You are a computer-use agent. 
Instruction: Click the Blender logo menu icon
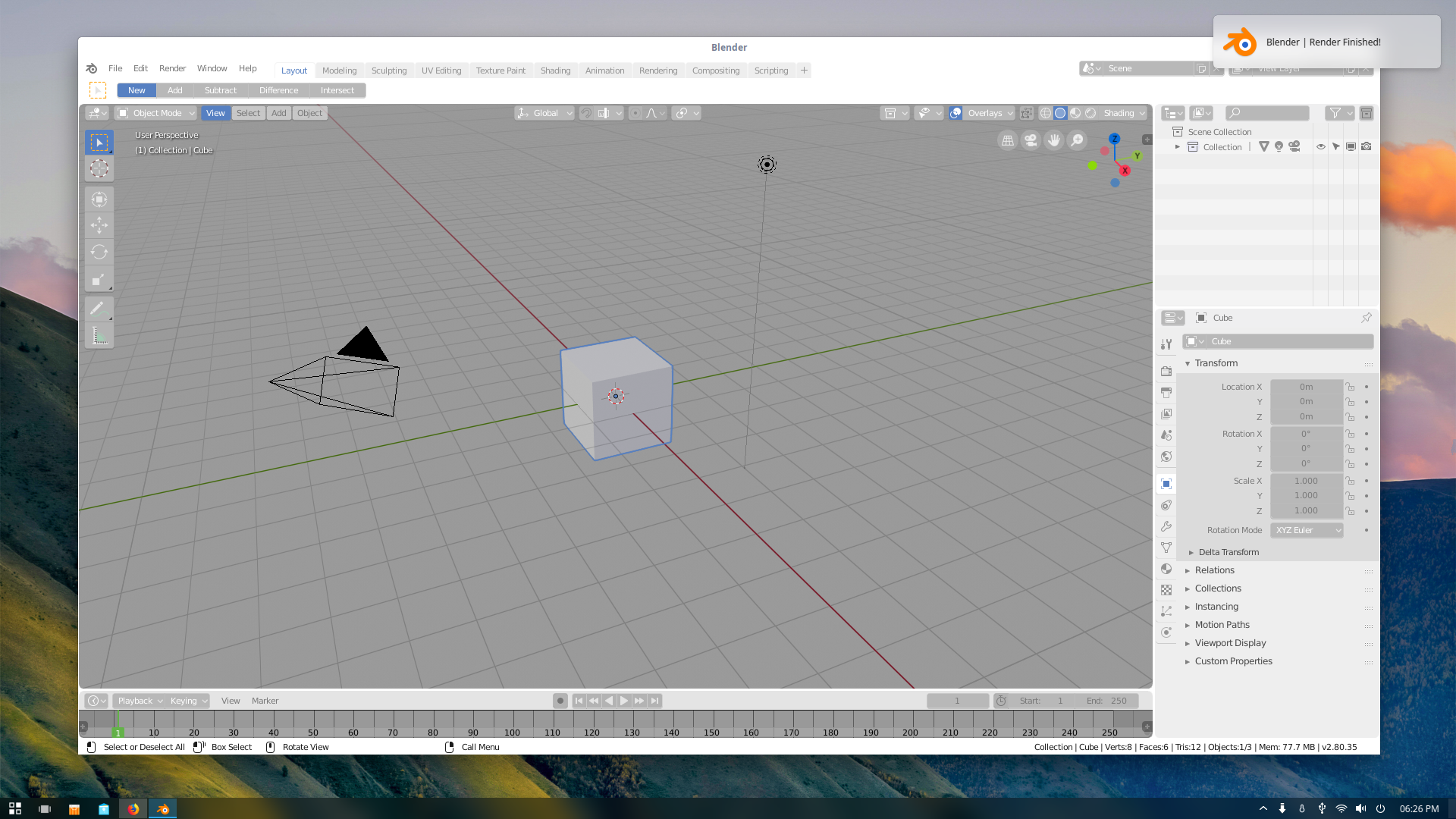pos(92,68)
